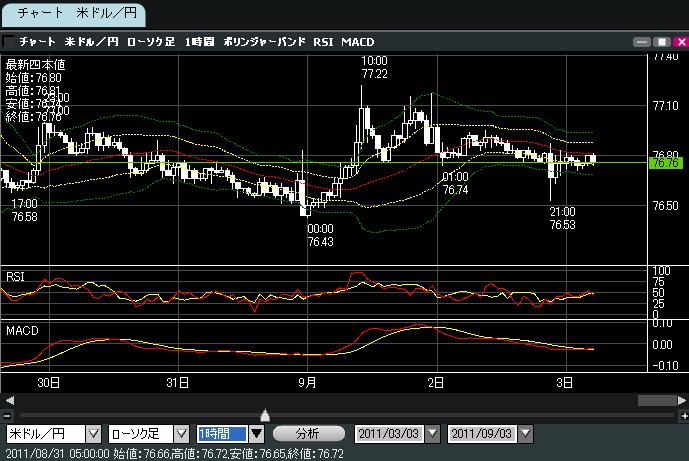
Task: Open the 1時間 timeframe dropdown
Action: (256, 434)
